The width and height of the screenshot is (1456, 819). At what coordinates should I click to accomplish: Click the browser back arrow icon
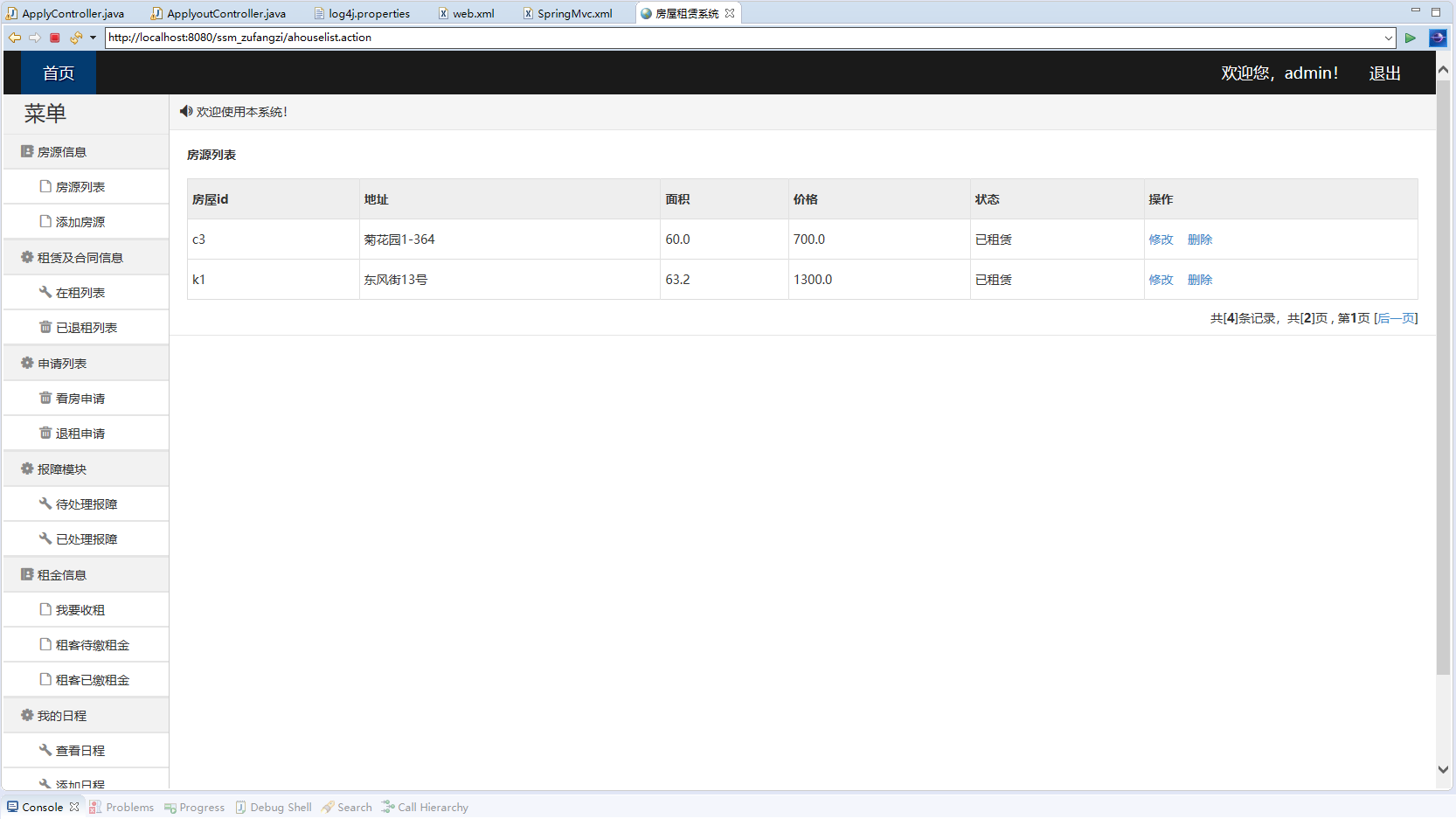14,38
